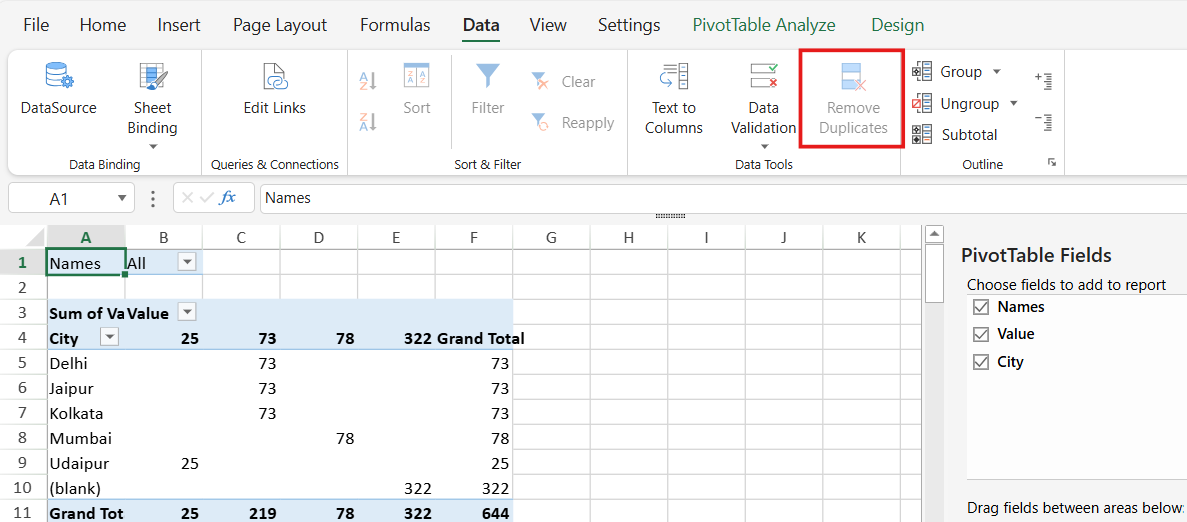Viewport: 1187px width, 522px height.
Task: Click the formula bar options dots
Action: [154, 199]
